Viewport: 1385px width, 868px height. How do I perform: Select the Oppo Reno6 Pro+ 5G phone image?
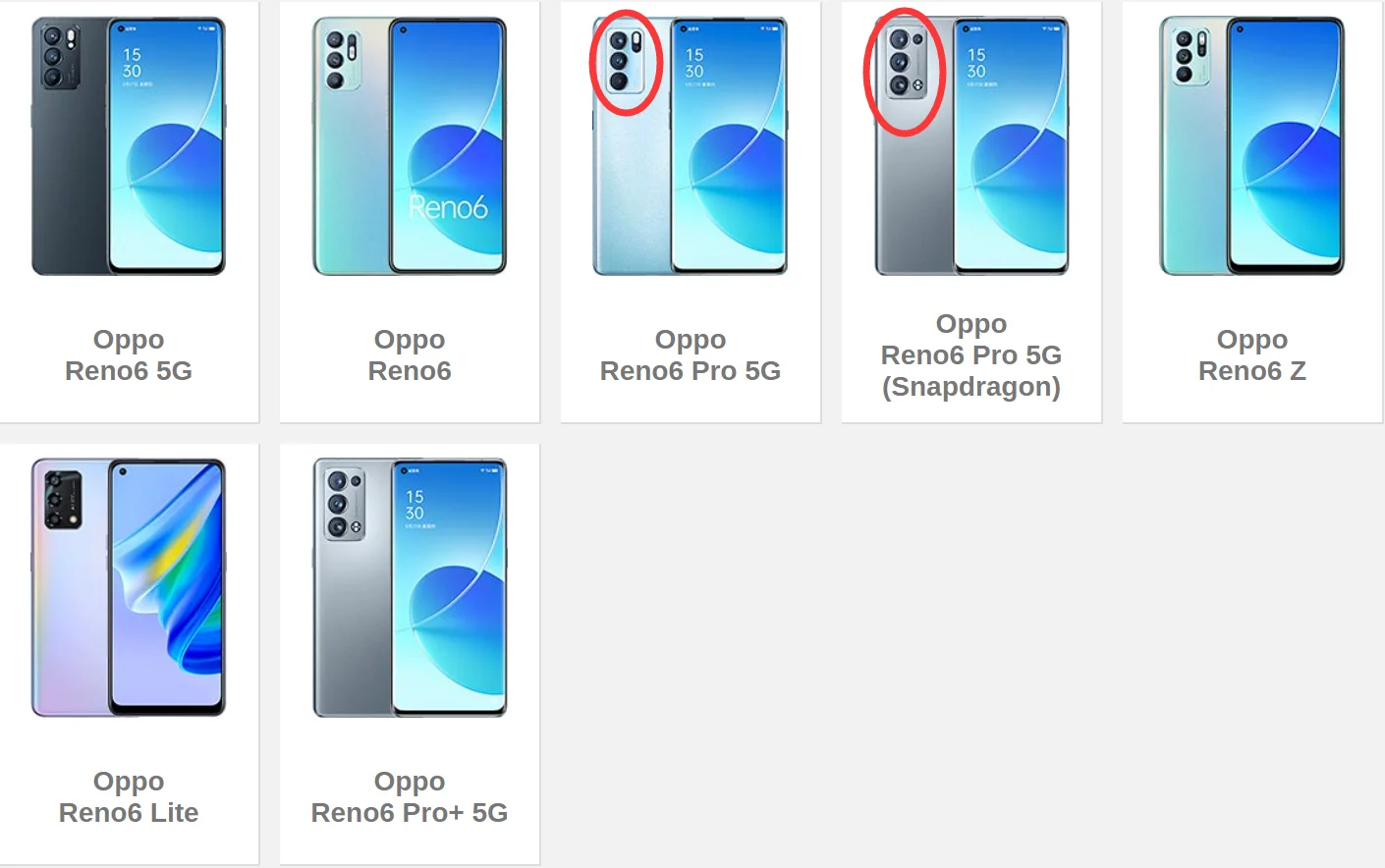coord(410,587)
